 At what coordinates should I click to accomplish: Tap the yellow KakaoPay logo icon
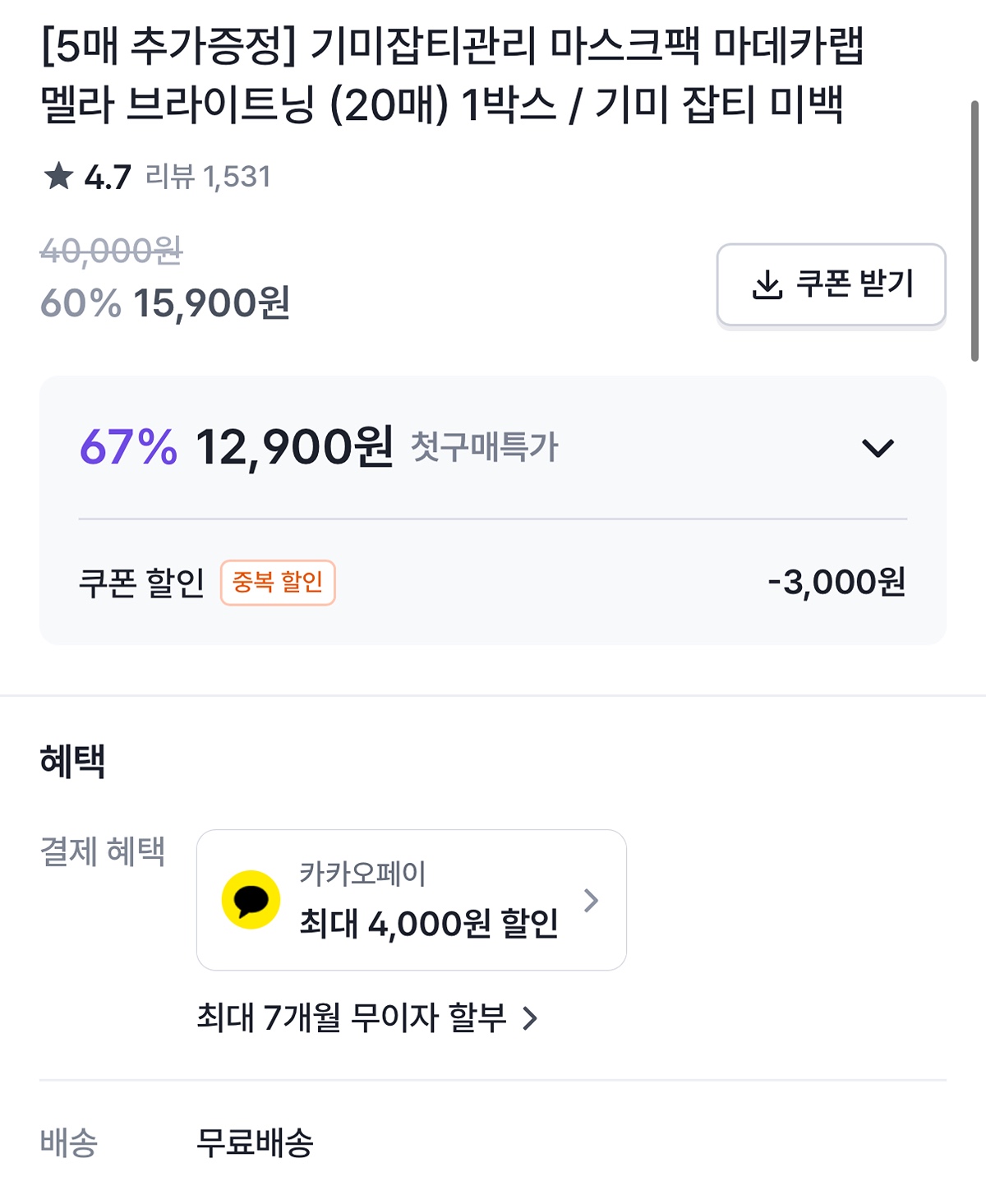[x=251, y=900]
